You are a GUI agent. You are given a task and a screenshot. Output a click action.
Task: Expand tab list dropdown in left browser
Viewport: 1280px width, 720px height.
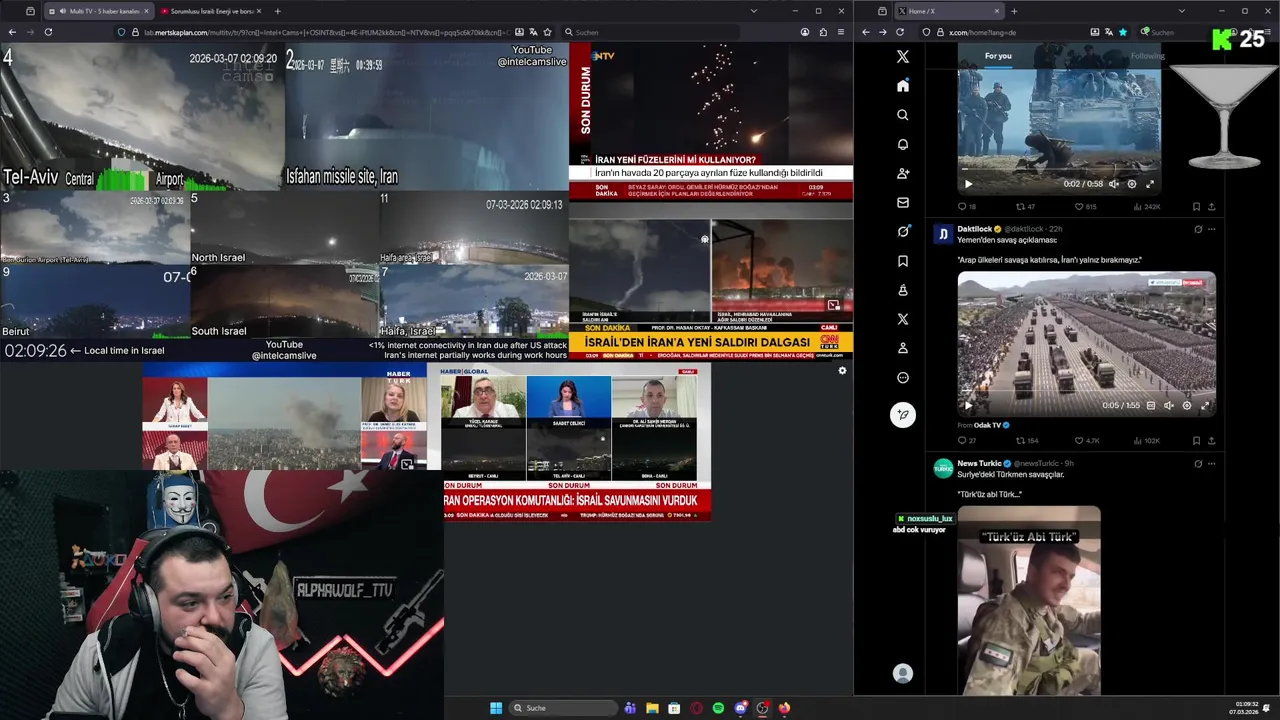[753, 11]
